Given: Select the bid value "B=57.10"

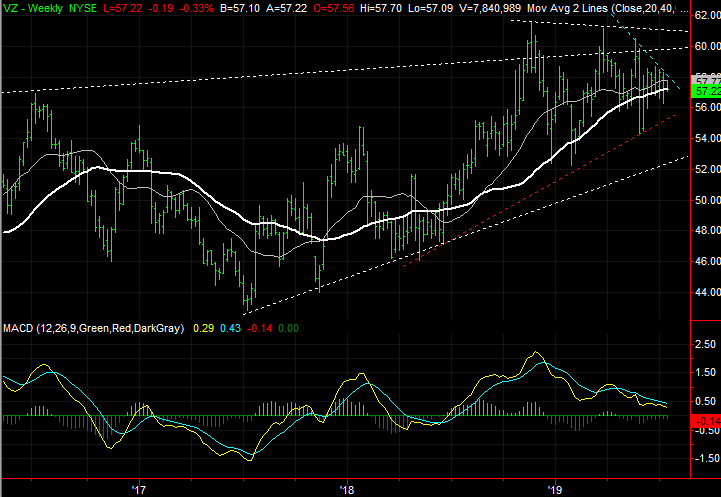Looking at the screenshot, I should (x=240, y=8).
